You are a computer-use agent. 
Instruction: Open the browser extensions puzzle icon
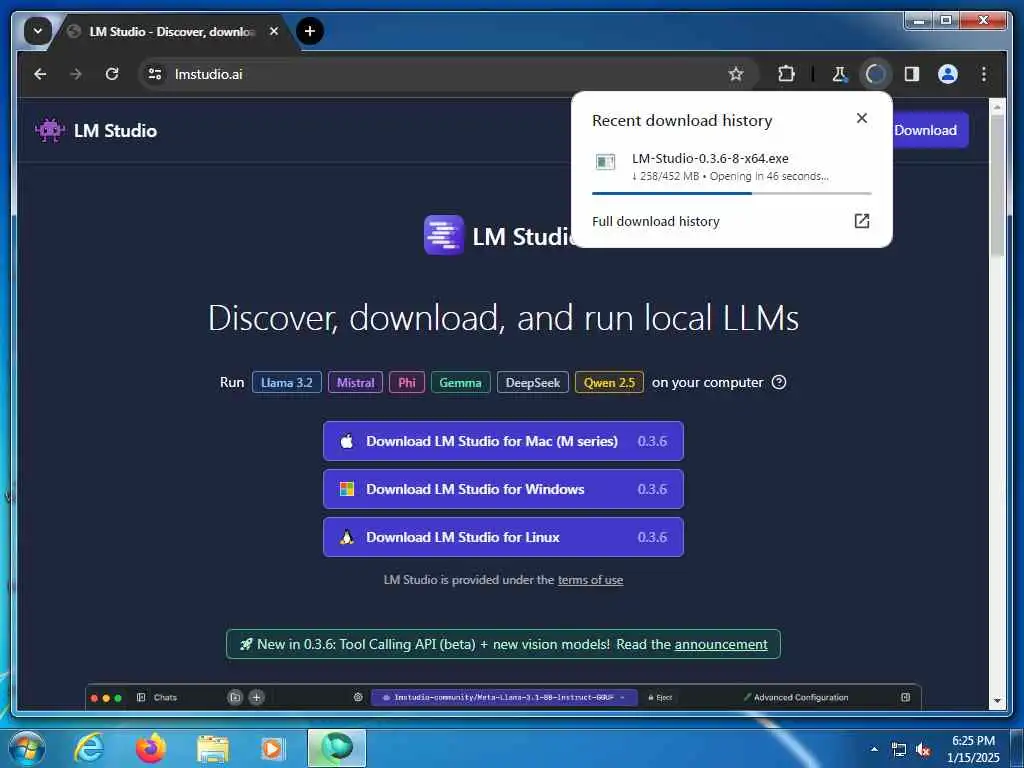[x=786, y=74]
